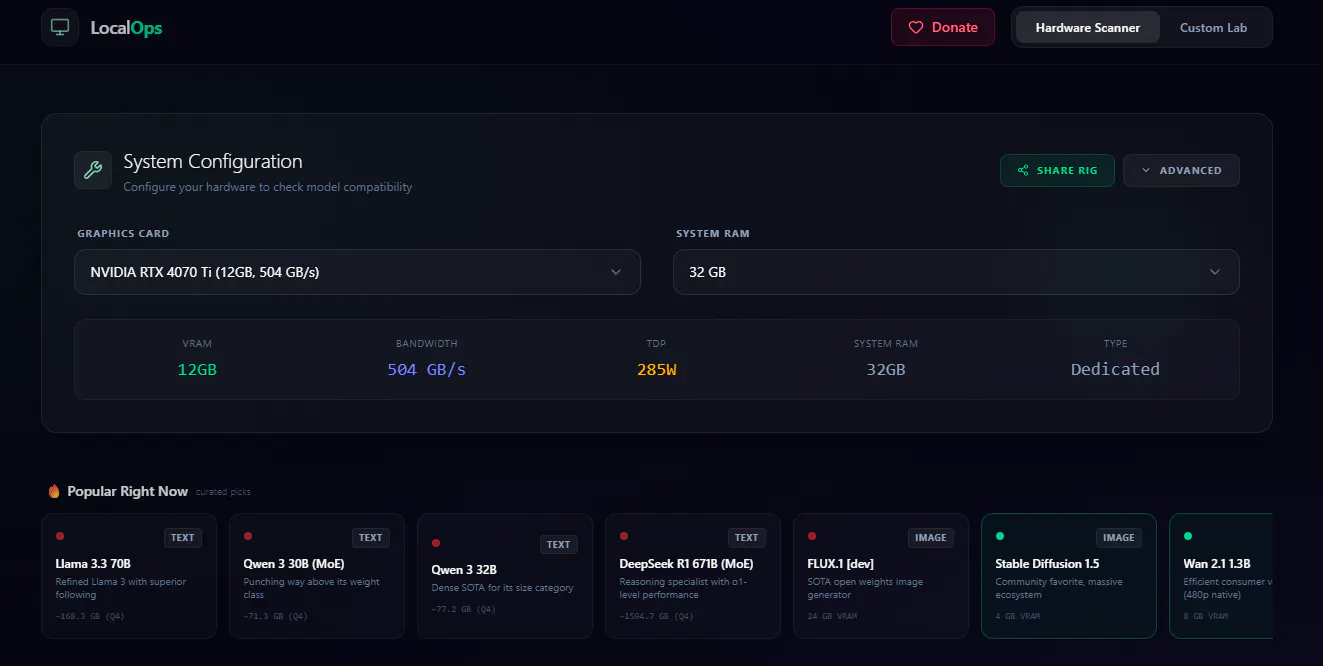
Task: Click the System Configuration heading
Action: pyautogui.click(x=213, y=161)
